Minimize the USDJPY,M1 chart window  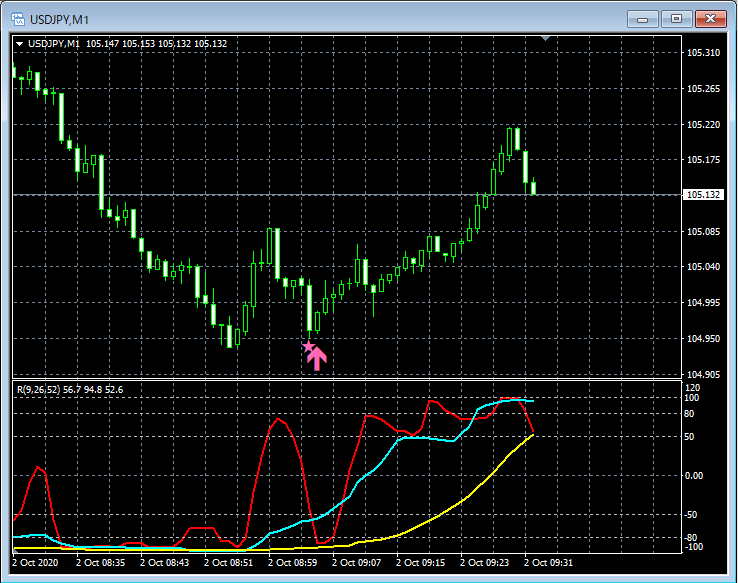(642, 19)
